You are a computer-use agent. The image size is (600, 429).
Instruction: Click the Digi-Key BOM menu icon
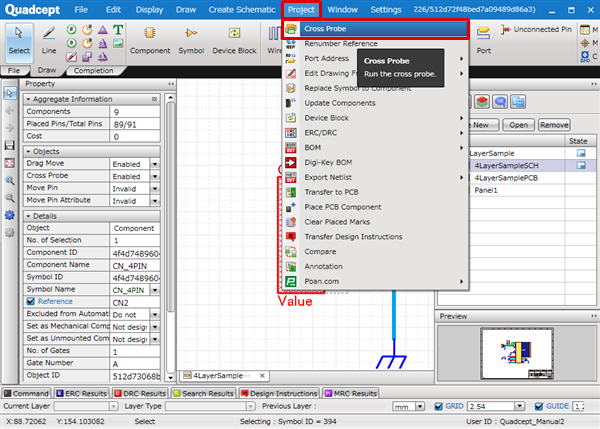[x=291, y=163]
